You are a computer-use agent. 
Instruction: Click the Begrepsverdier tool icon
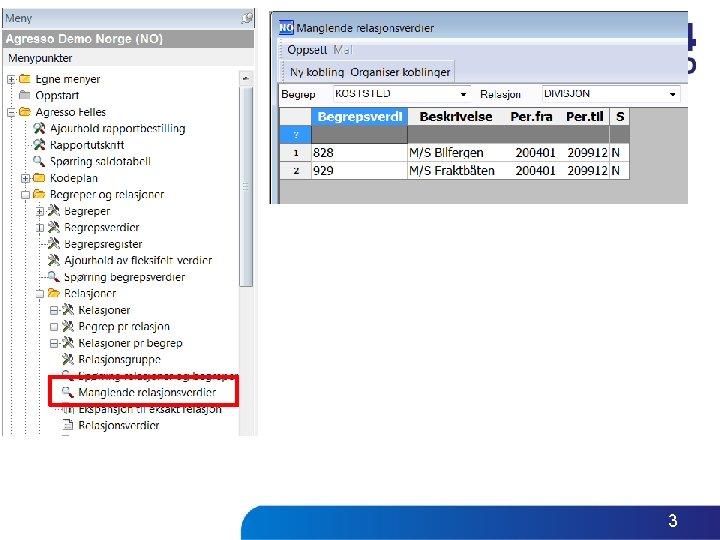tap(54, 227)
